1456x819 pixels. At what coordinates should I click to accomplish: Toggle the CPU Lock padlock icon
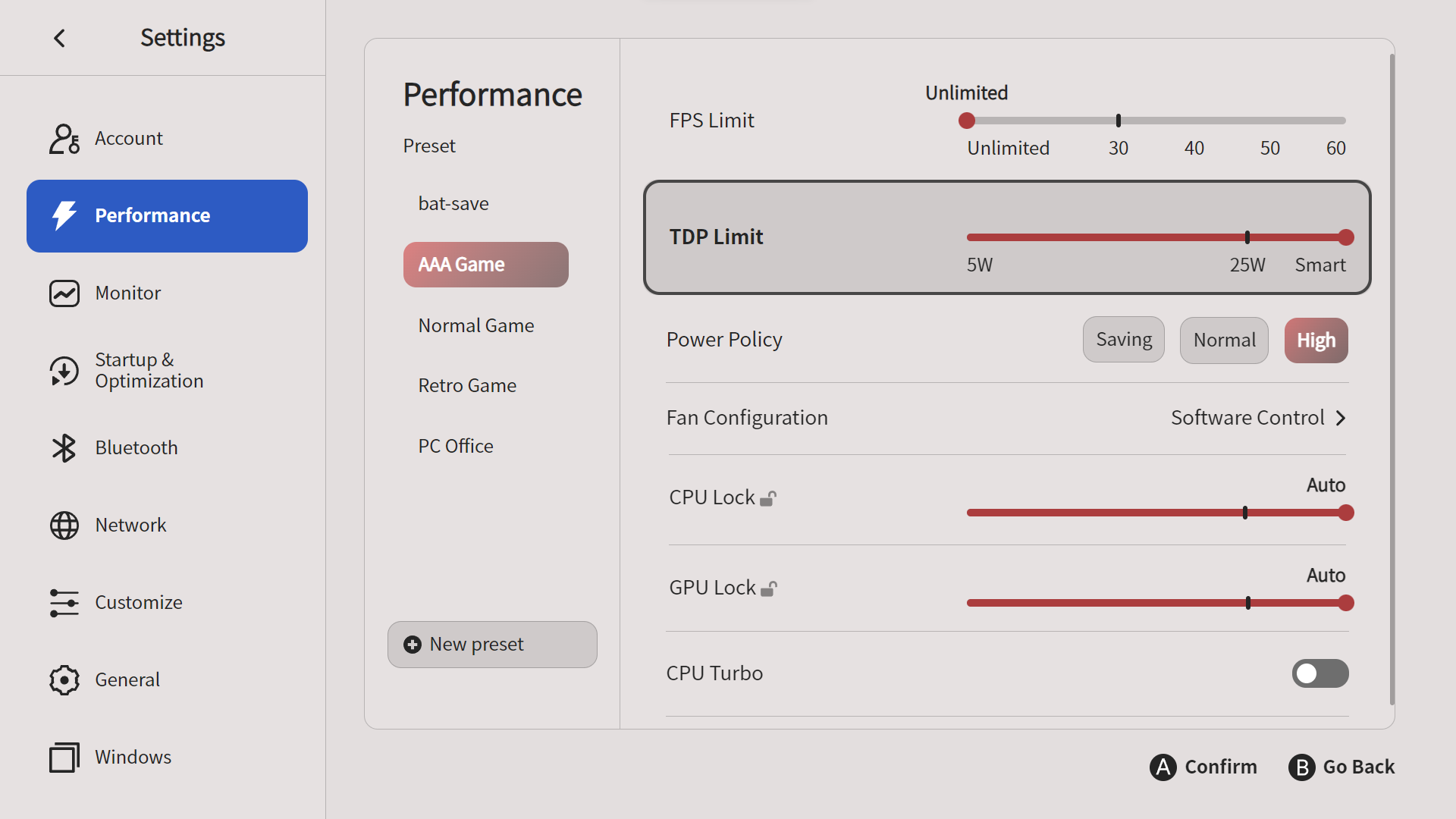tap(768, 498)
